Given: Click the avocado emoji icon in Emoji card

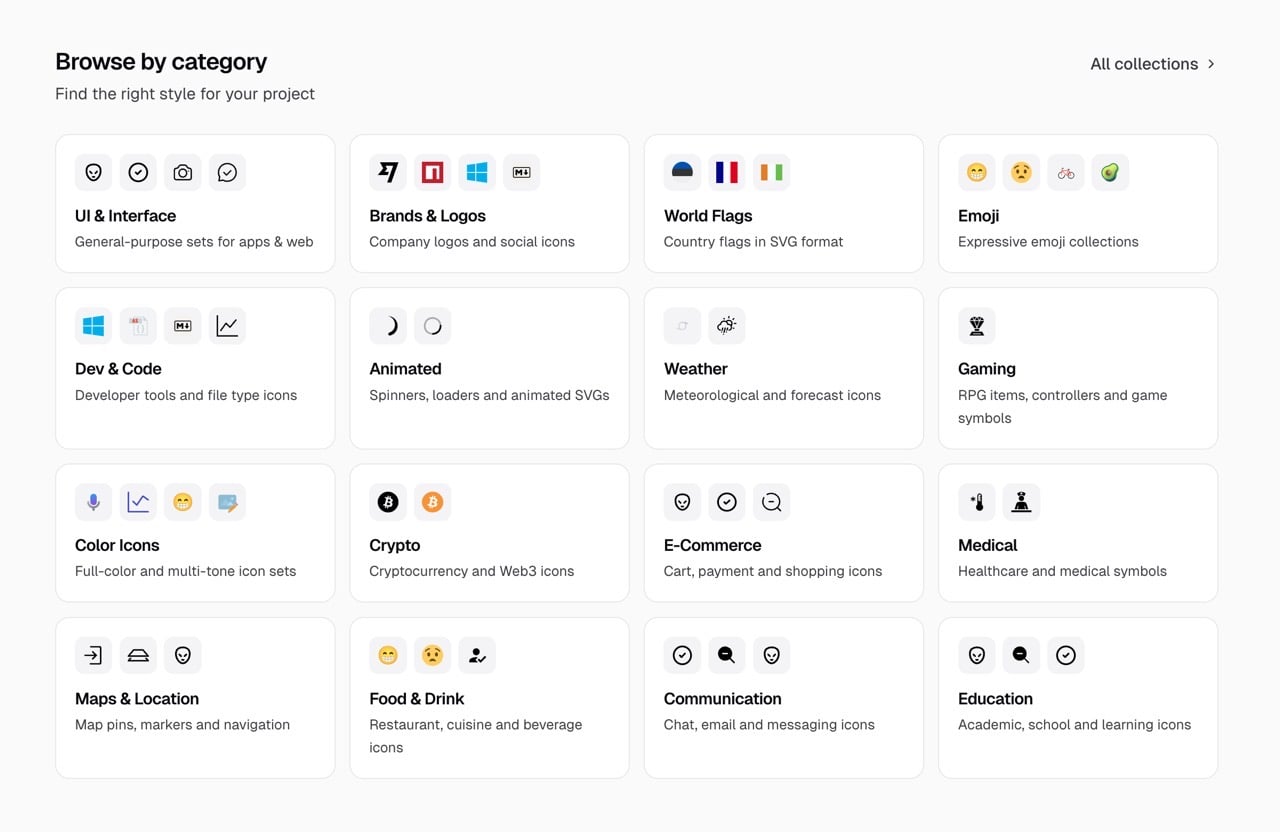Looking at the screenshot, I should (1110, 173).
